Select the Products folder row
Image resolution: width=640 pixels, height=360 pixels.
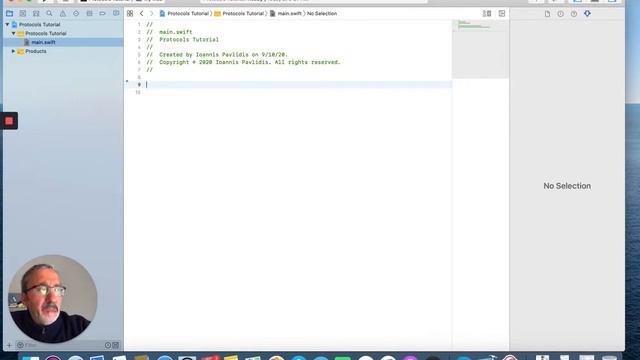point(63,51)
